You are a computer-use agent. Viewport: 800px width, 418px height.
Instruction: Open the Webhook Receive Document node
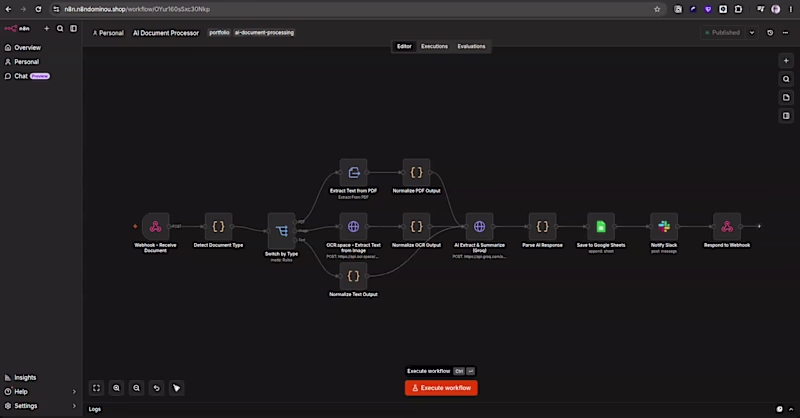click(x=155, y=227)
